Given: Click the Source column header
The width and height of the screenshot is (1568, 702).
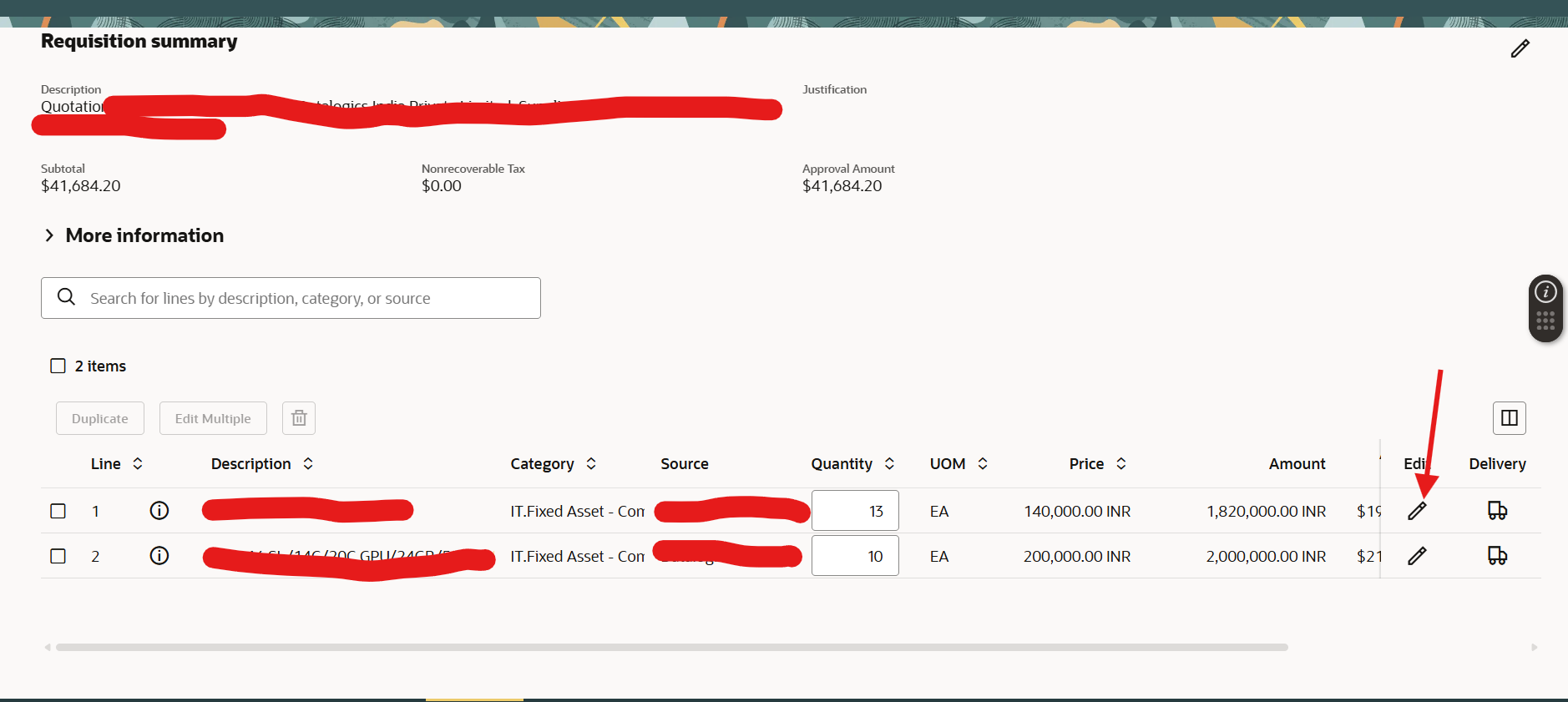Looking at the screenshot, I should coord(685,464).
